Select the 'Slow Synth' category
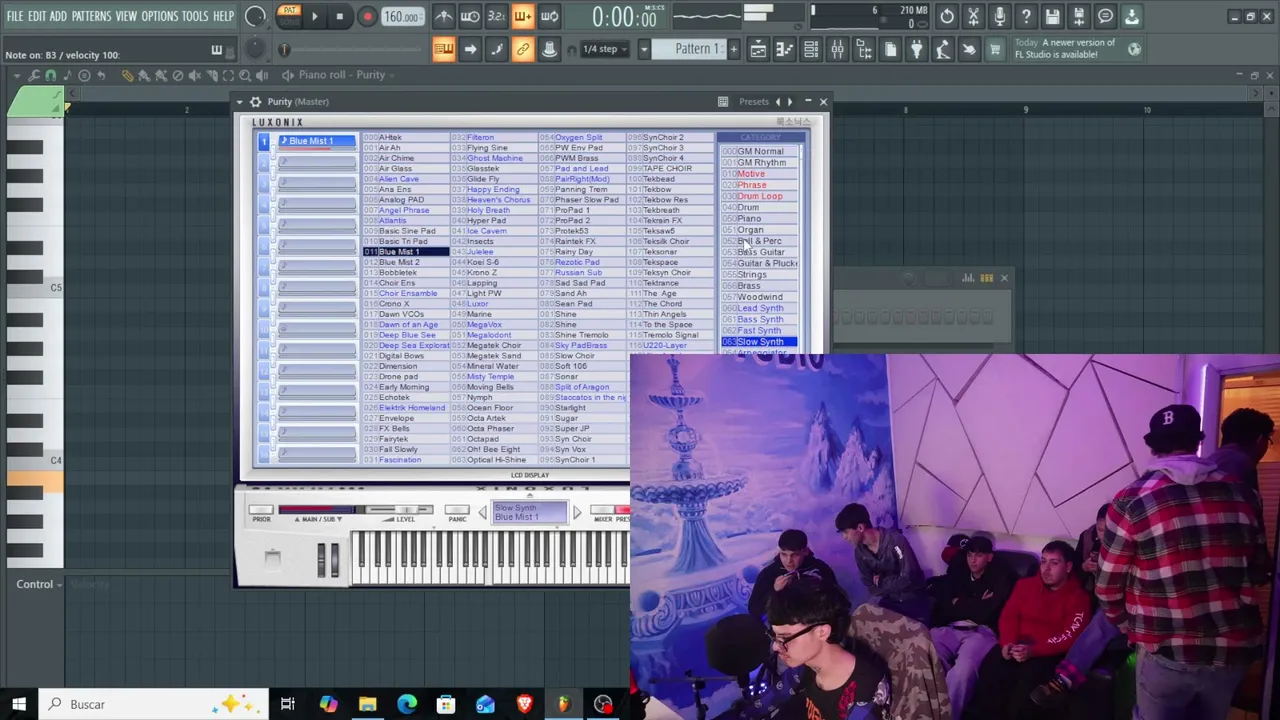Viewport: 1280px width, 720px height. pos(760,342)
